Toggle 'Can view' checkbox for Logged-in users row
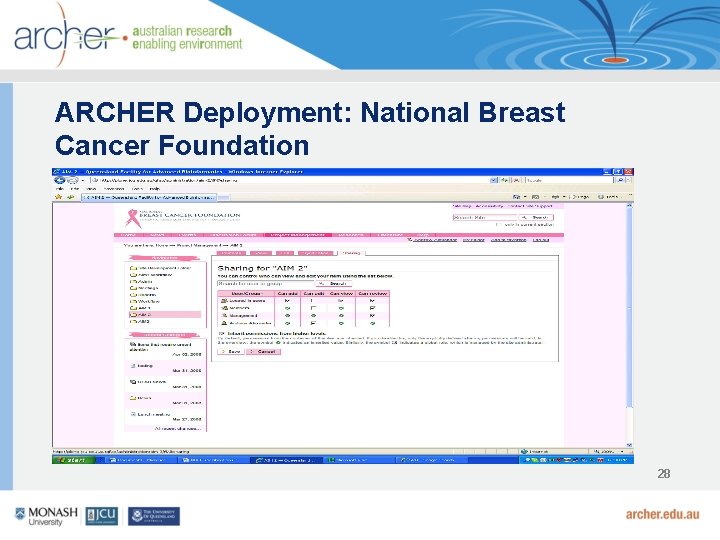 (x=341, y=301)
